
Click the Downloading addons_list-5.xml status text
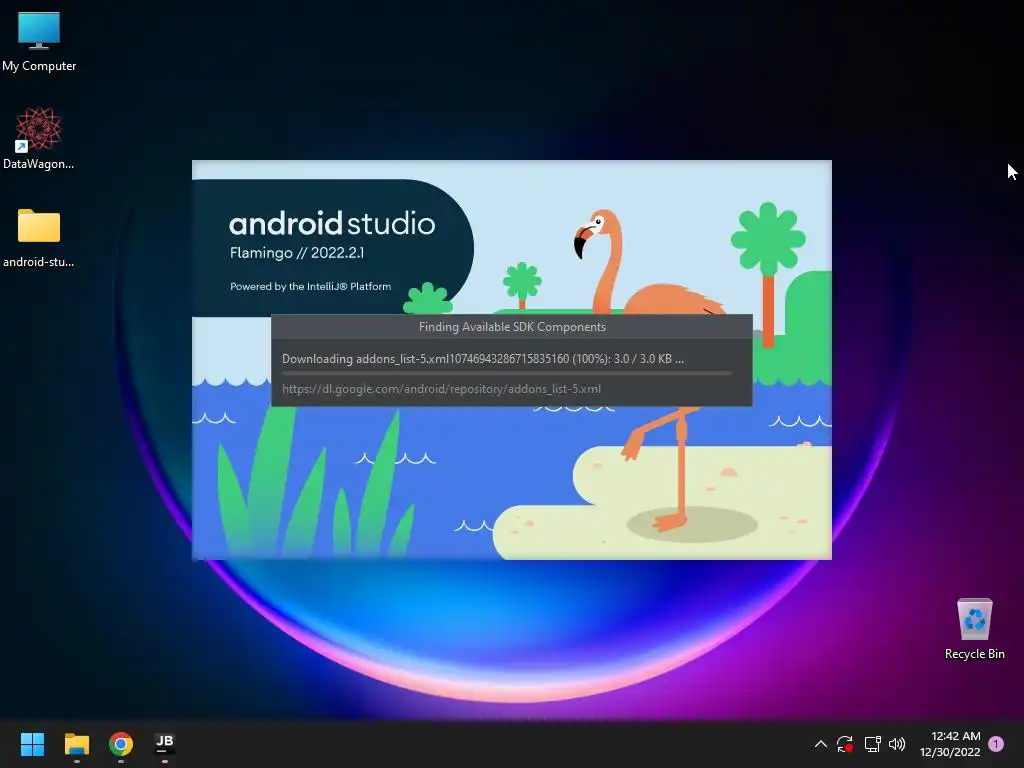tap(483, 359)
